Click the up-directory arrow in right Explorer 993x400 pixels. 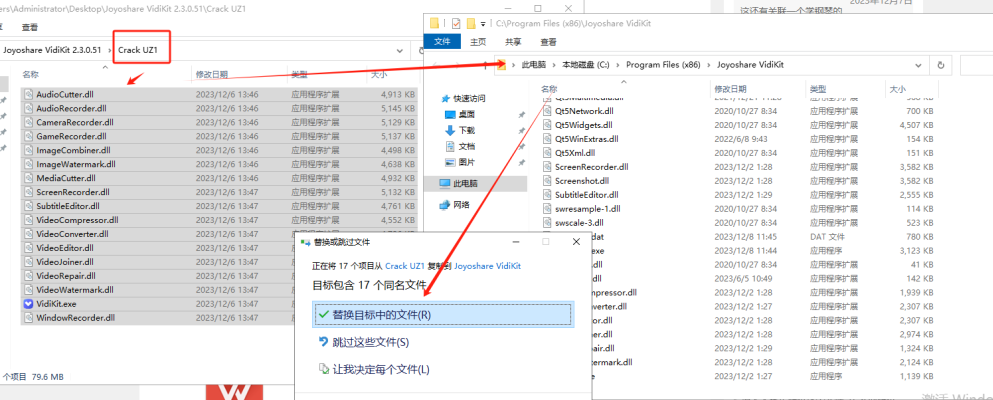tap(485, 65)
